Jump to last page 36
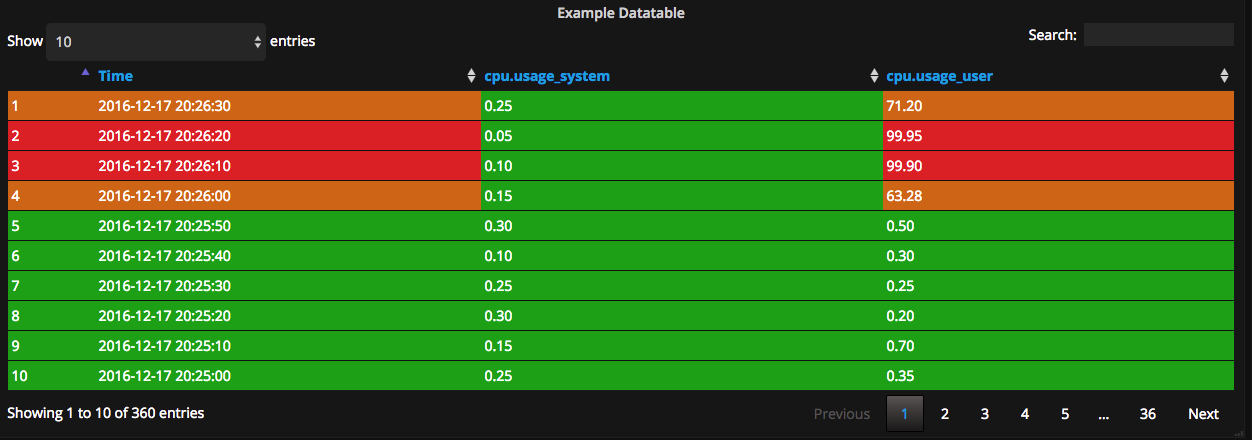Image resolution: width=1252 pixels, height=440 pixels. [x=1148, y=414]
